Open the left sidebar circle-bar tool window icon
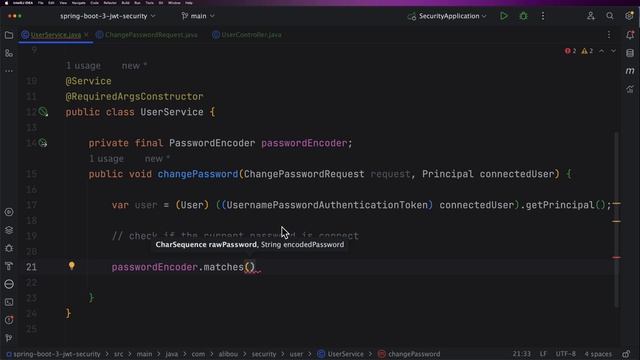The height and width of the screenshot is (360, 640). 9,284
